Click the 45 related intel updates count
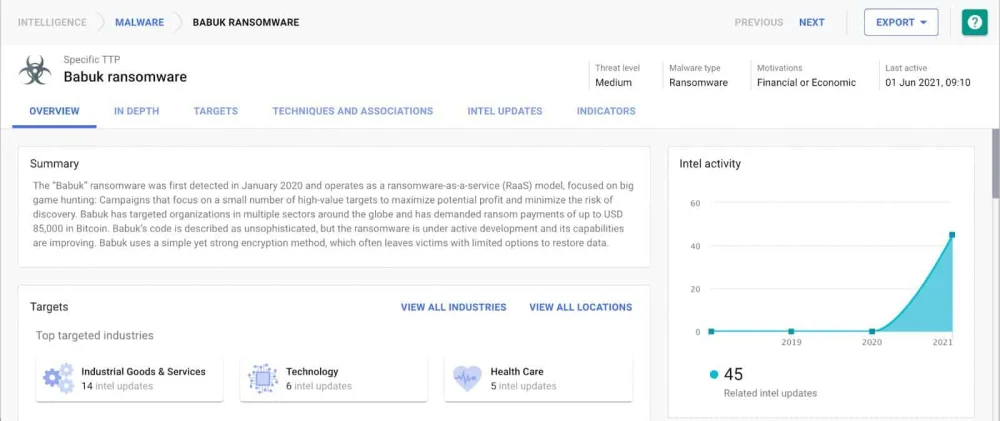The height and width of the screenshot is (421, 1000). click(x=733, y=374)
